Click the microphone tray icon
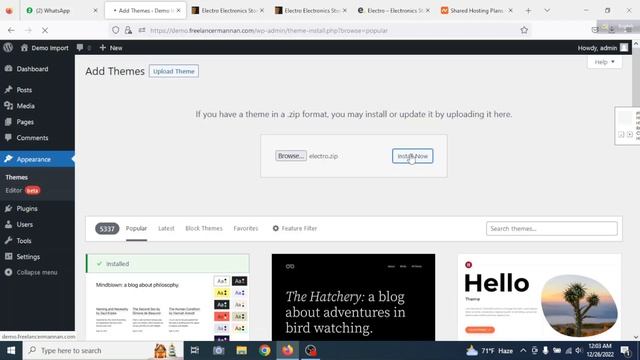 point(545,350)
